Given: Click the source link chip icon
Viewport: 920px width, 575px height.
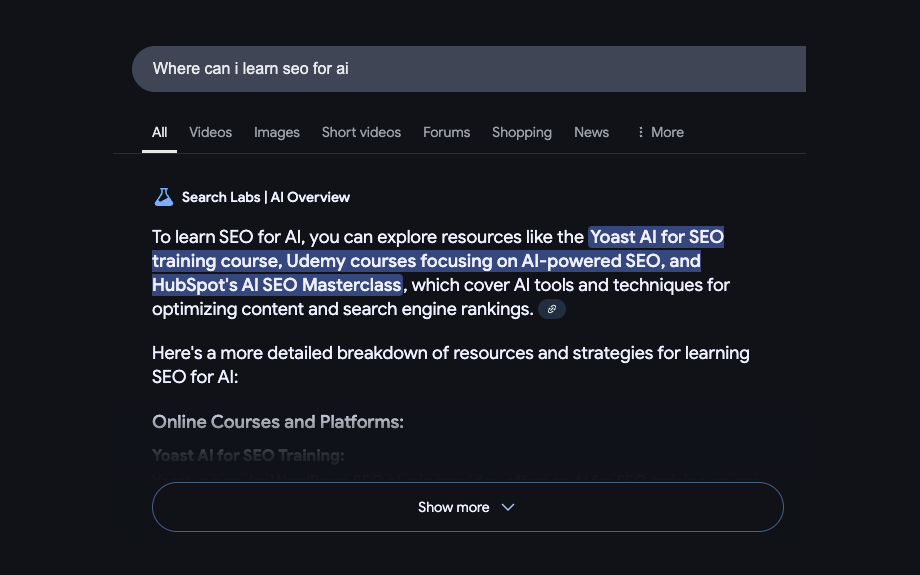Looking at the screenshot, I should pyautogui.click(x=552, y=309).
